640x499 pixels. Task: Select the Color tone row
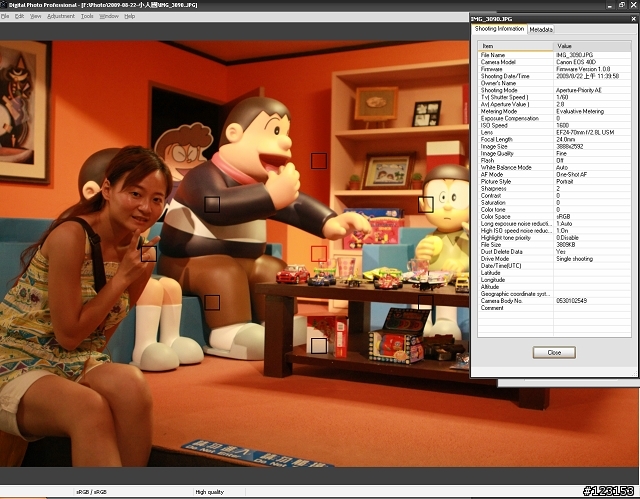tap(554, 209)
